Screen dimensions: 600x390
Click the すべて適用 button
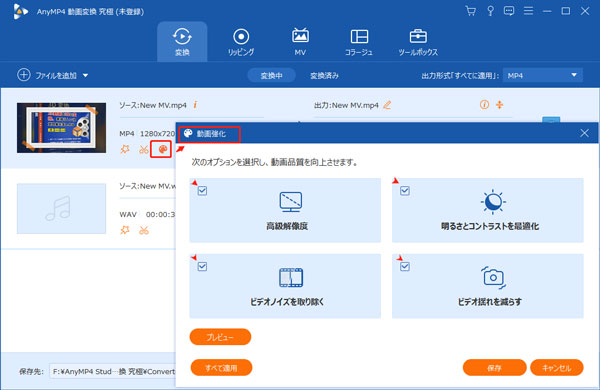pos(221,368)
